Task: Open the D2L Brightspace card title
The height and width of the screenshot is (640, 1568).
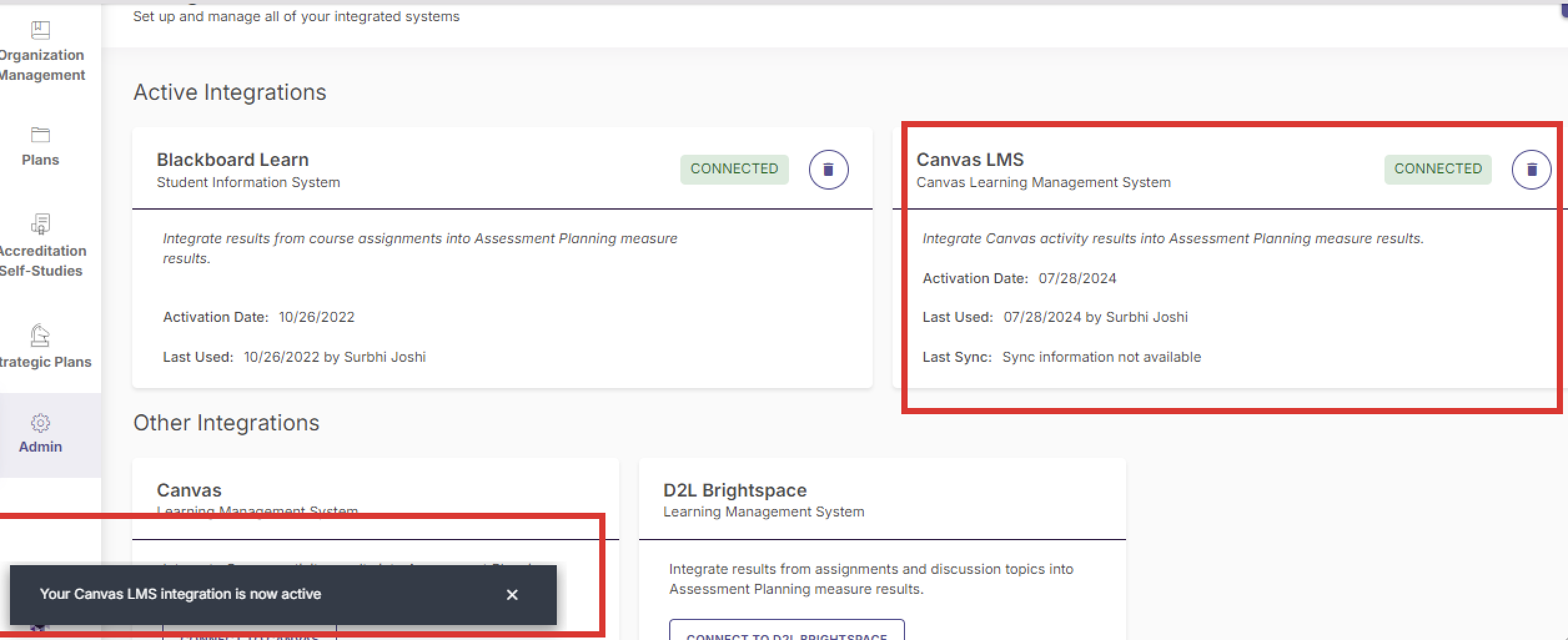Action: 733,490
